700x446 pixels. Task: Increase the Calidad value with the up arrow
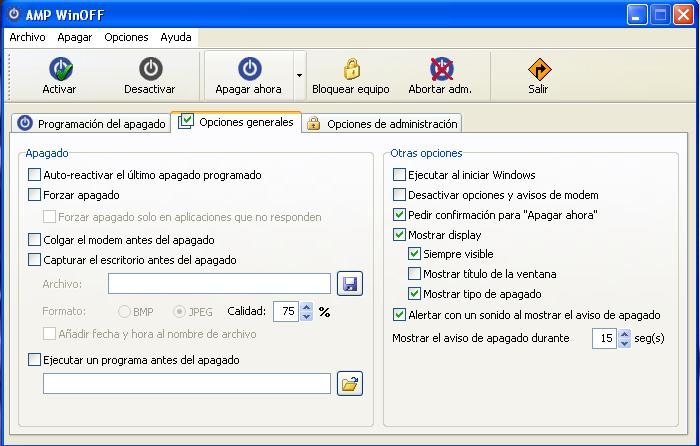(306, 307)
